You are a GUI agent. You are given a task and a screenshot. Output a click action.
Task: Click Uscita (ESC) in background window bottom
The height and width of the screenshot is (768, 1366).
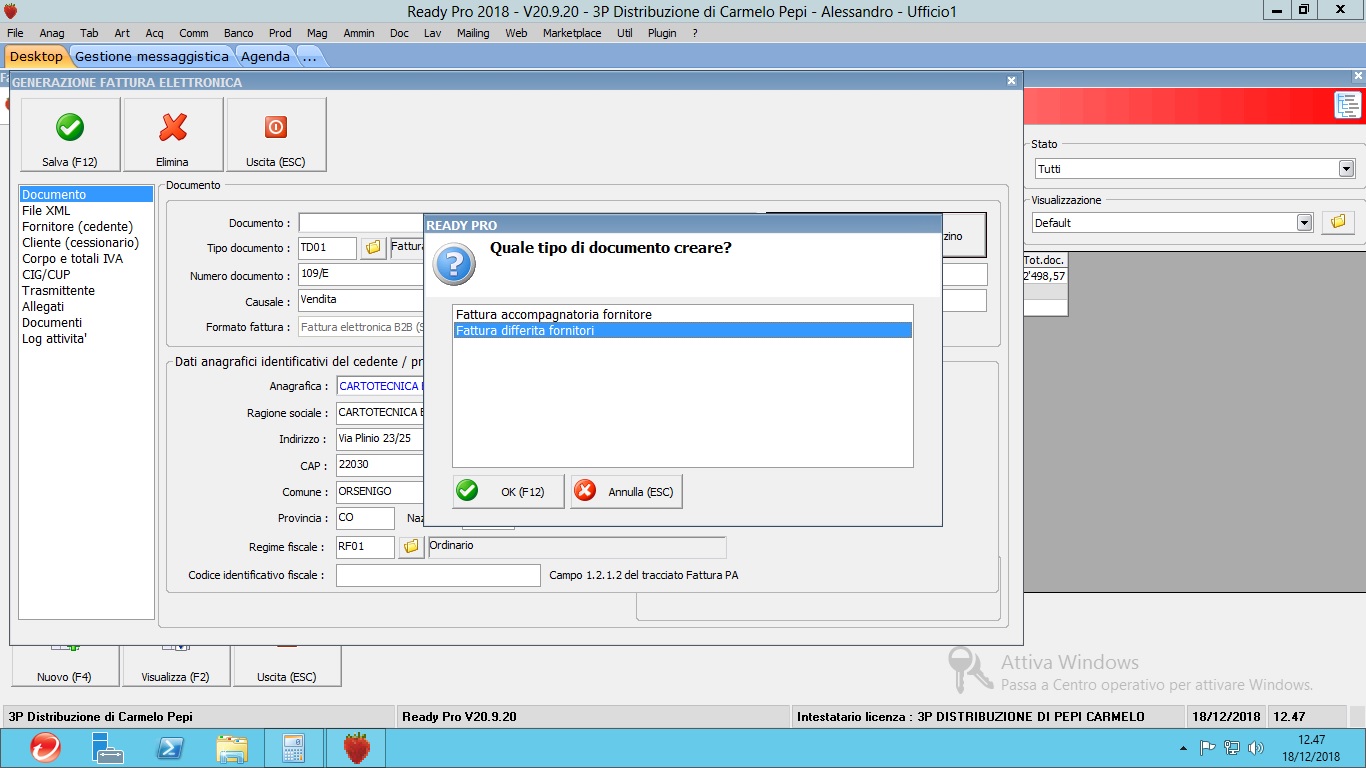(287, 667)
